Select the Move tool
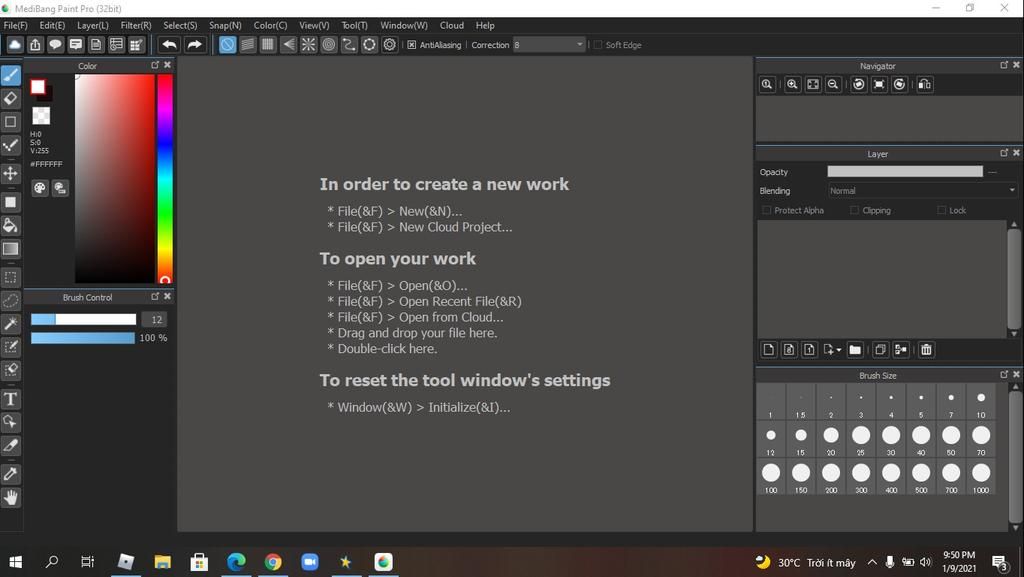Image resolution: width=1024 pixels, height=577 pixels. click(10, 174)
